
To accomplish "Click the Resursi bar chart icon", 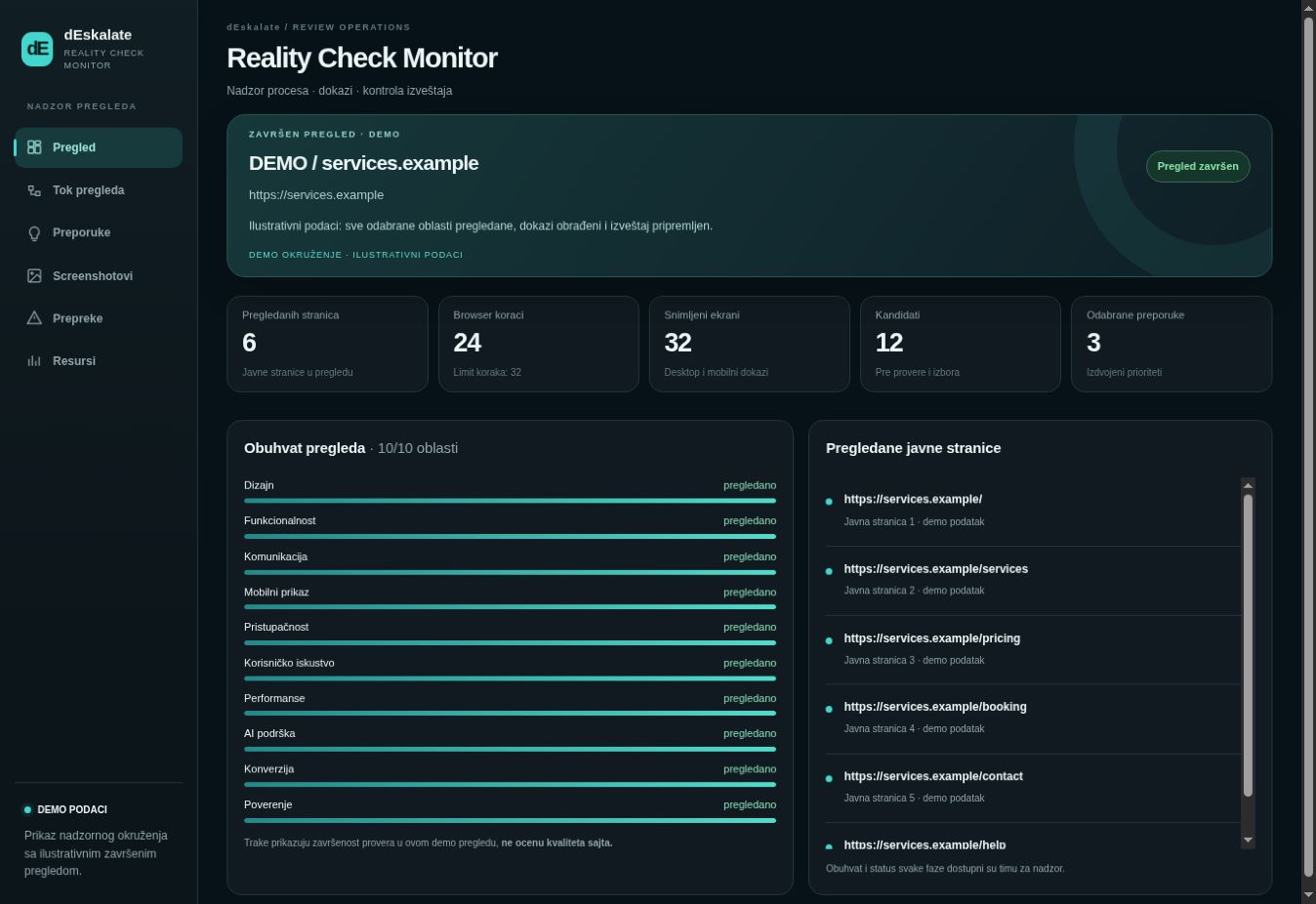I will [34, 361].
